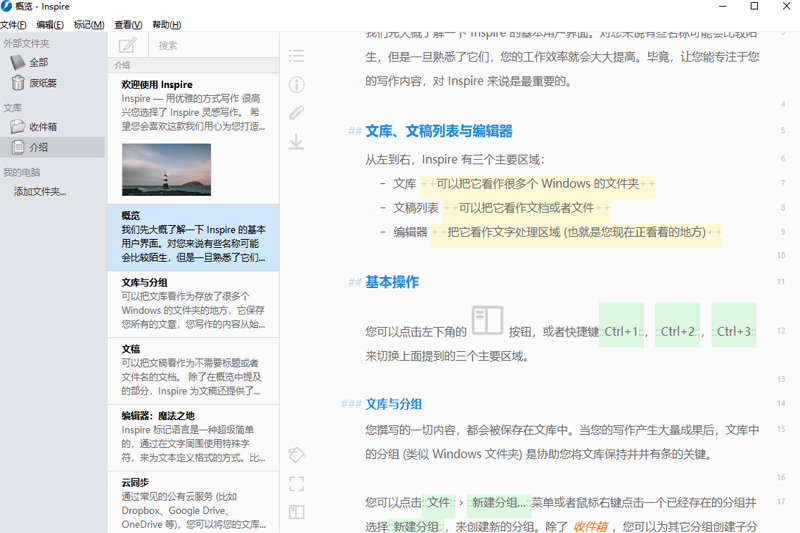Minimize the Inspire window
The width and height of the screenshot is (800, 533).
[722, 6]
